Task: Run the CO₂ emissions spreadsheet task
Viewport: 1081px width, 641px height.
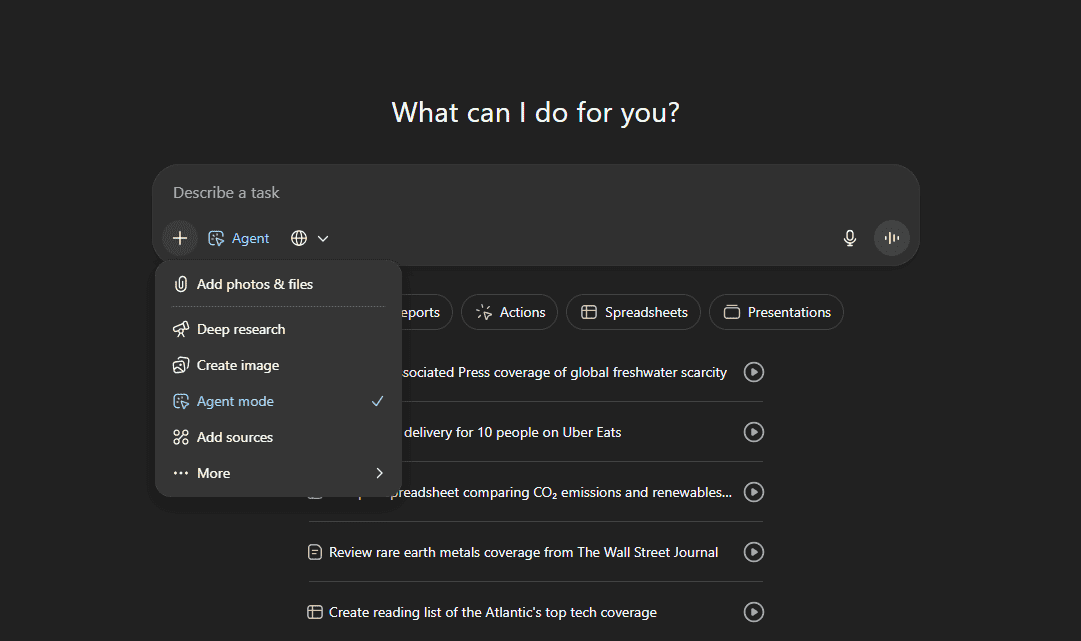Action: (754, 492)
